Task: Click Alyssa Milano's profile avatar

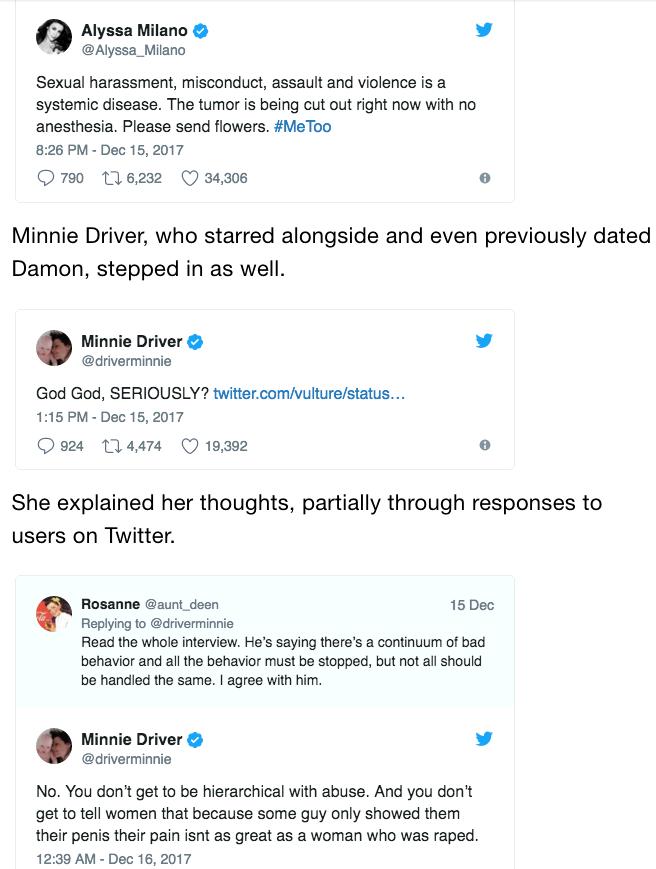Action: [x=54, y=37]
